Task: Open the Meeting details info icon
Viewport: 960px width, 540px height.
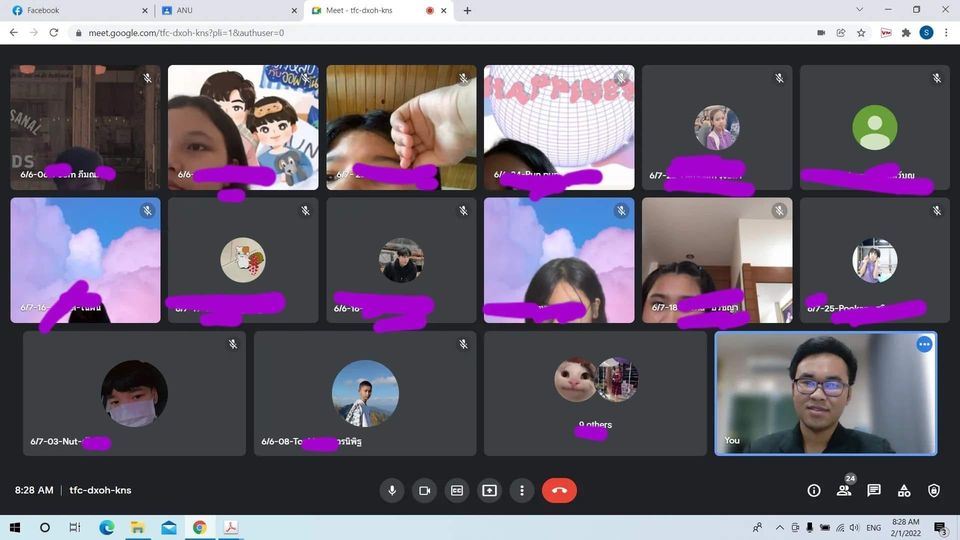Action: (x=814, y=490)
